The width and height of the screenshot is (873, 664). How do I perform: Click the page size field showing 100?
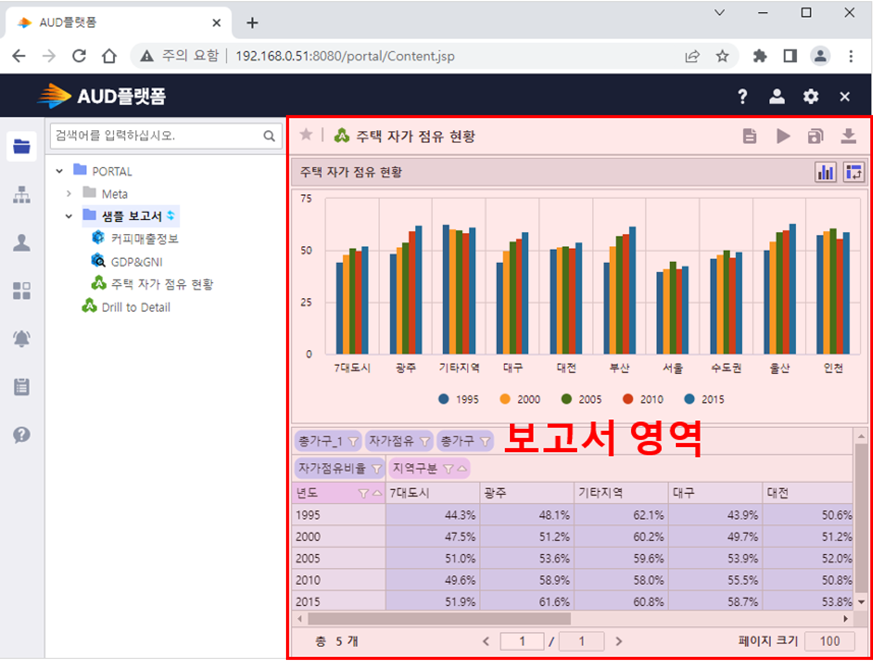pos(830,641)
